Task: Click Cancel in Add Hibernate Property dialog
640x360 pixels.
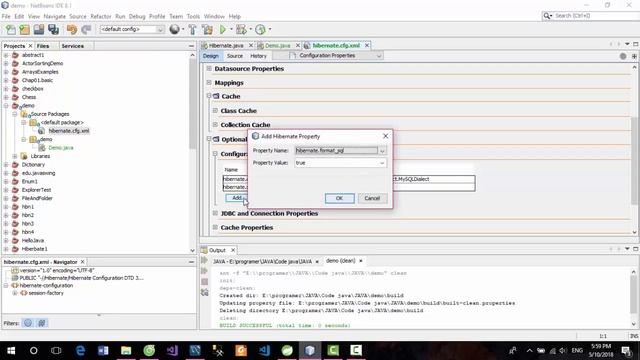Action: pyautogui.click(x=372, y=198)
